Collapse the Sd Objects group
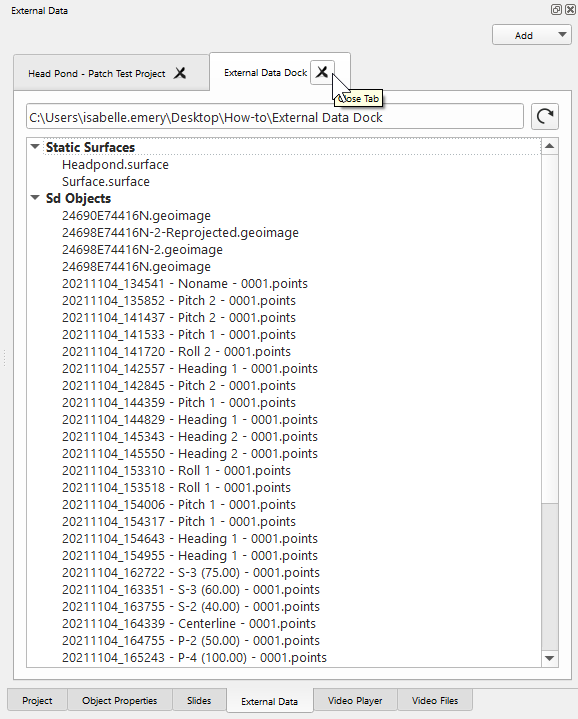The width and height of the screenshot is (578, 719). [x=35, y=198]
